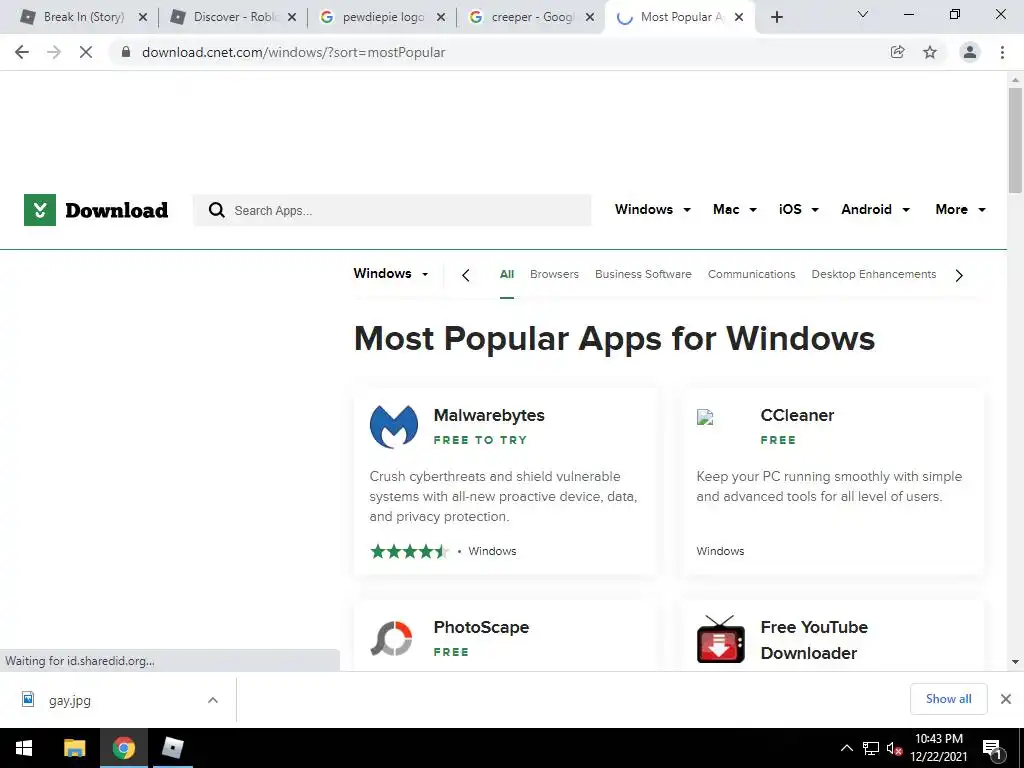Image resolution: width=1024 pixels, height=768 pixels.
Task: Close the creeper Google tab
Action: click(590, 18)
